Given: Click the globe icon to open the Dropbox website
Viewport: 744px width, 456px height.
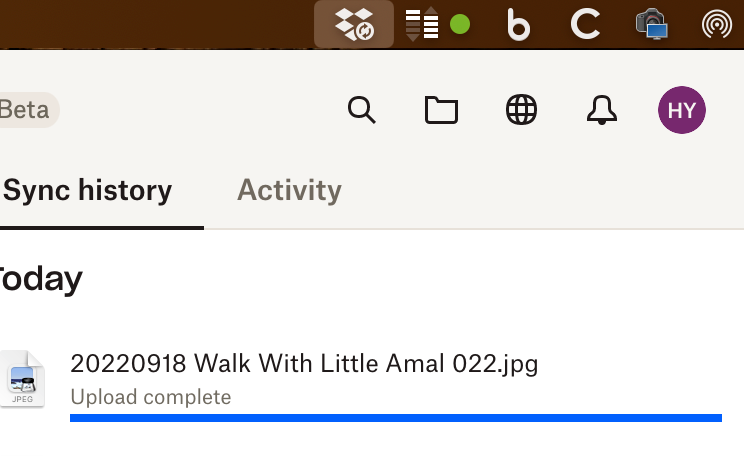Looking at the screenshot, I should tap(521, 110).
